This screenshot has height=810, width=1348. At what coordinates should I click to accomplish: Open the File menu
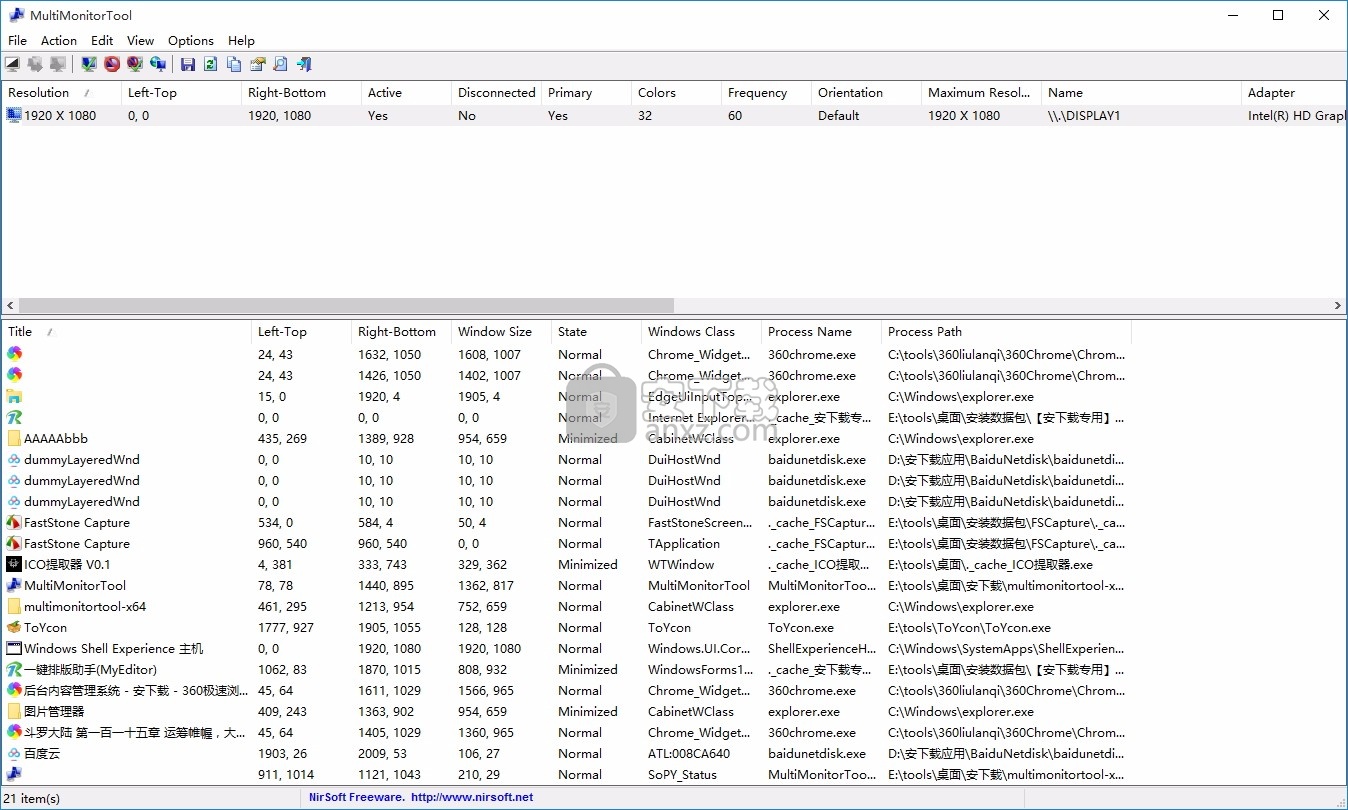click(x=17, y=40)
